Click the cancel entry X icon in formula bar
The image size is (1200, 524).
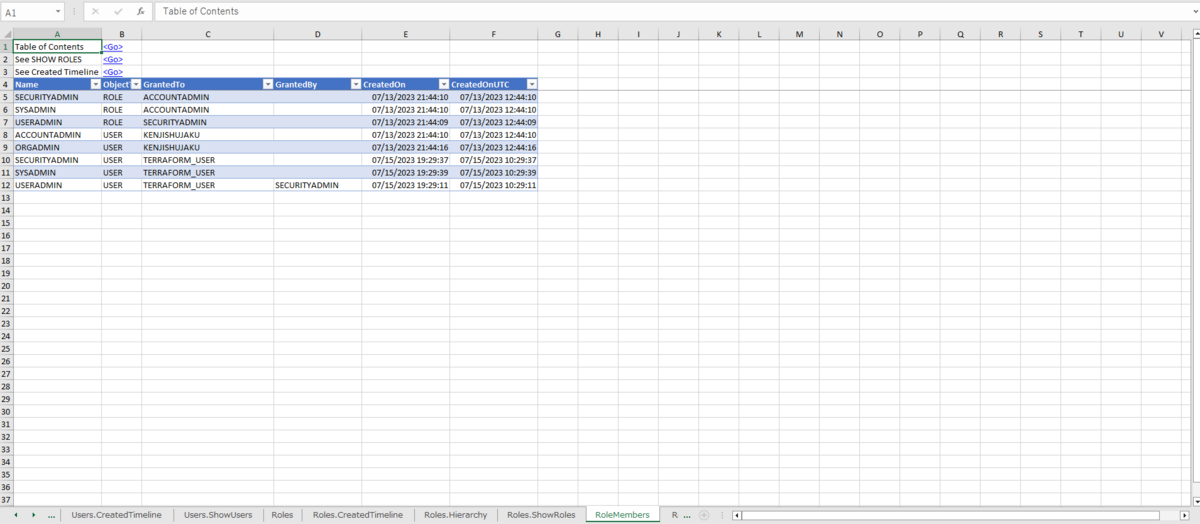click(x=95, y=12)
